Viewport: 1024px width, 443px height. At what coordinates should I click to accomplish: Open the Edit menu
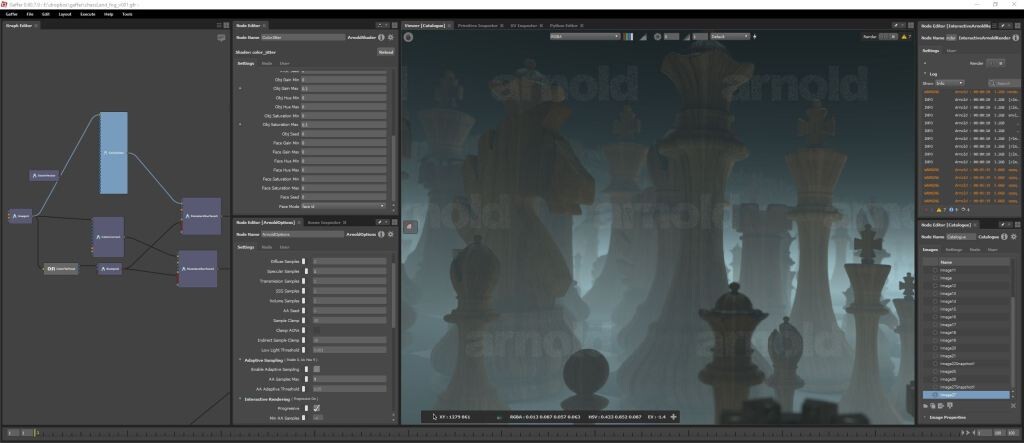tap(46, 14)
